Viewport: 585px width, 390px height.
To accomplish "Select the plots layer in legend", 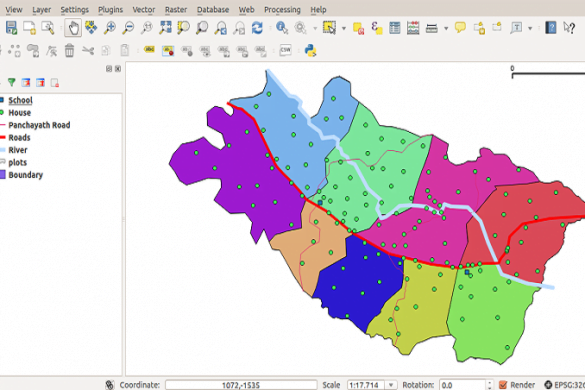I will point(18,162).
